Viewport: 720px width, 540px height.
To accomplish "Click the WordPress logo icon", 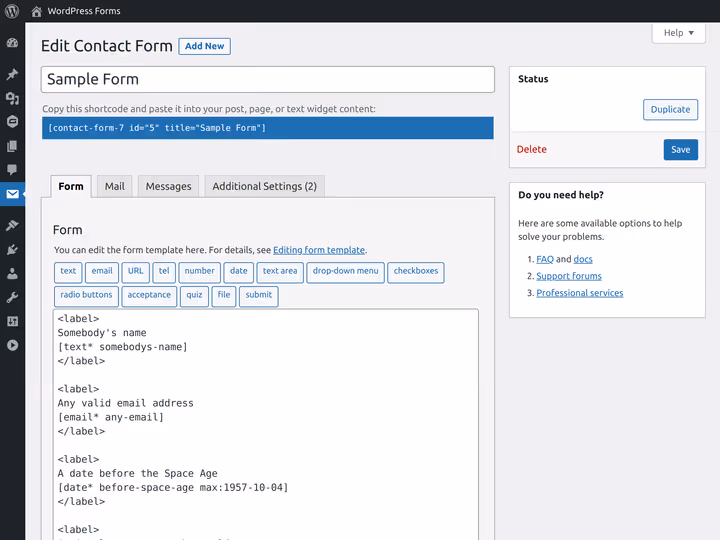I will (x=12, y=11).
